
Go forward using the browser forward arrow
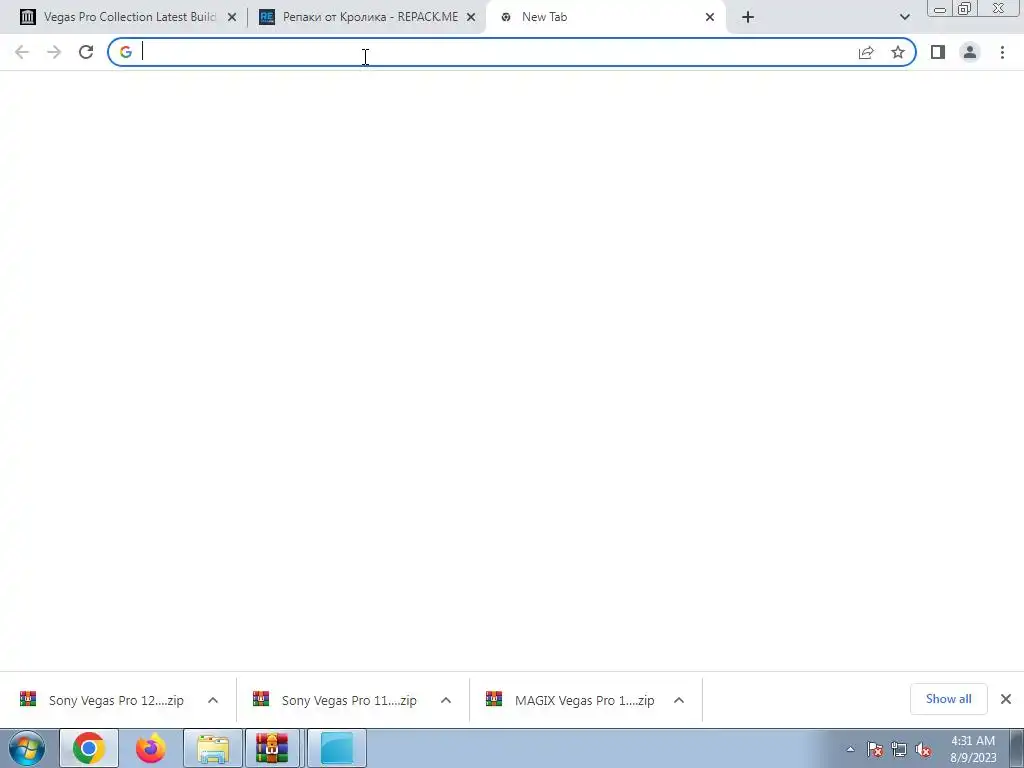54,52
